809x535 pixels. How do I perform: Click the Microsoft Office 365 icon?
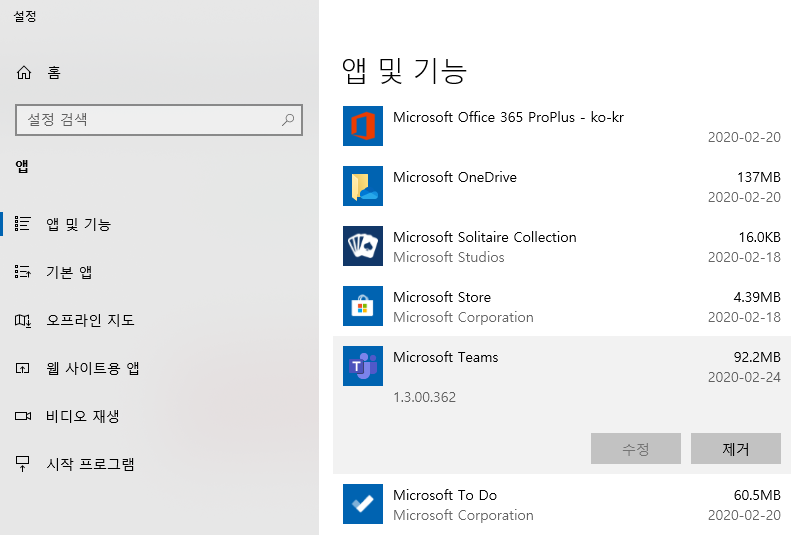(363, 126)
